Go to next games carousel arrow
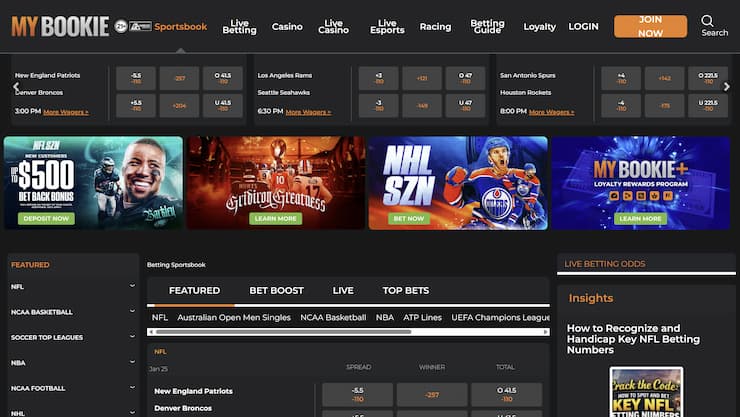Viewport: 740px width, 417px height. point(727,87)
